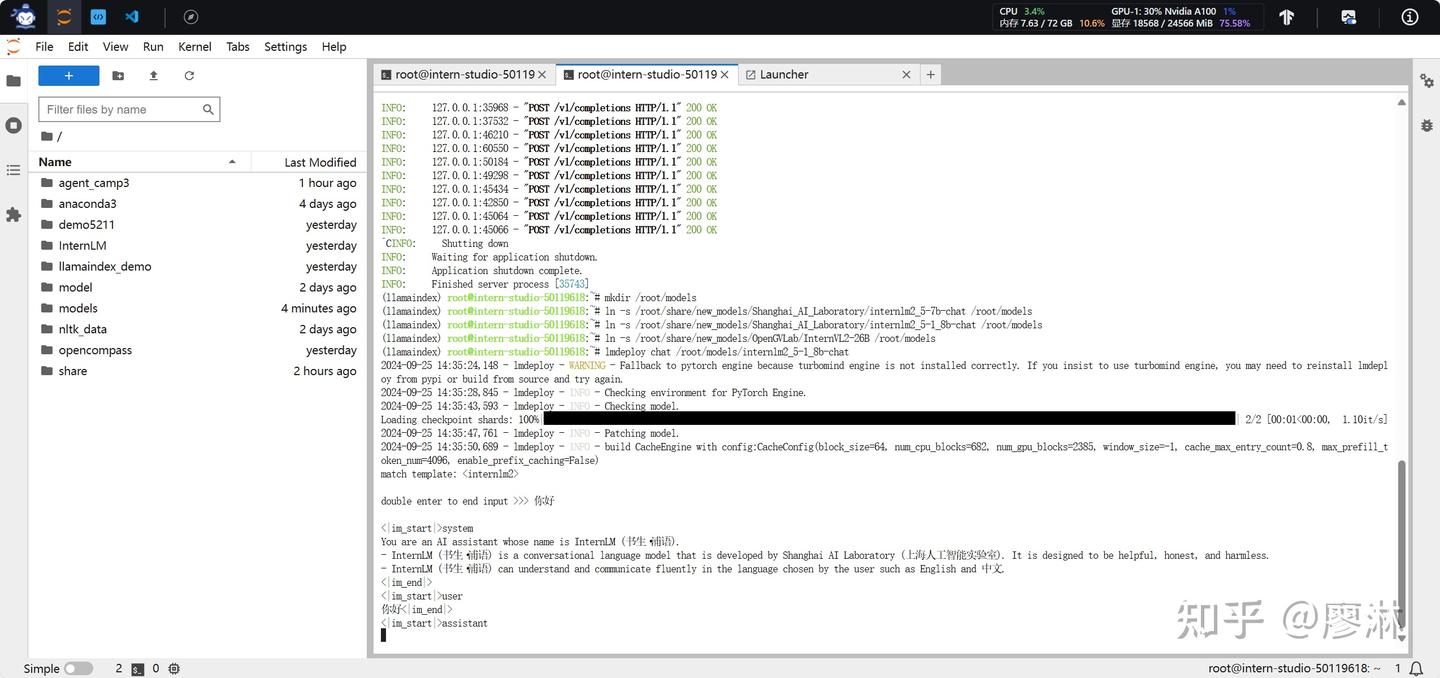Open the Property Inspector gears icon on right sidebar
1440x678 pixels.
pyautogui.click(x=1427, y=81)
